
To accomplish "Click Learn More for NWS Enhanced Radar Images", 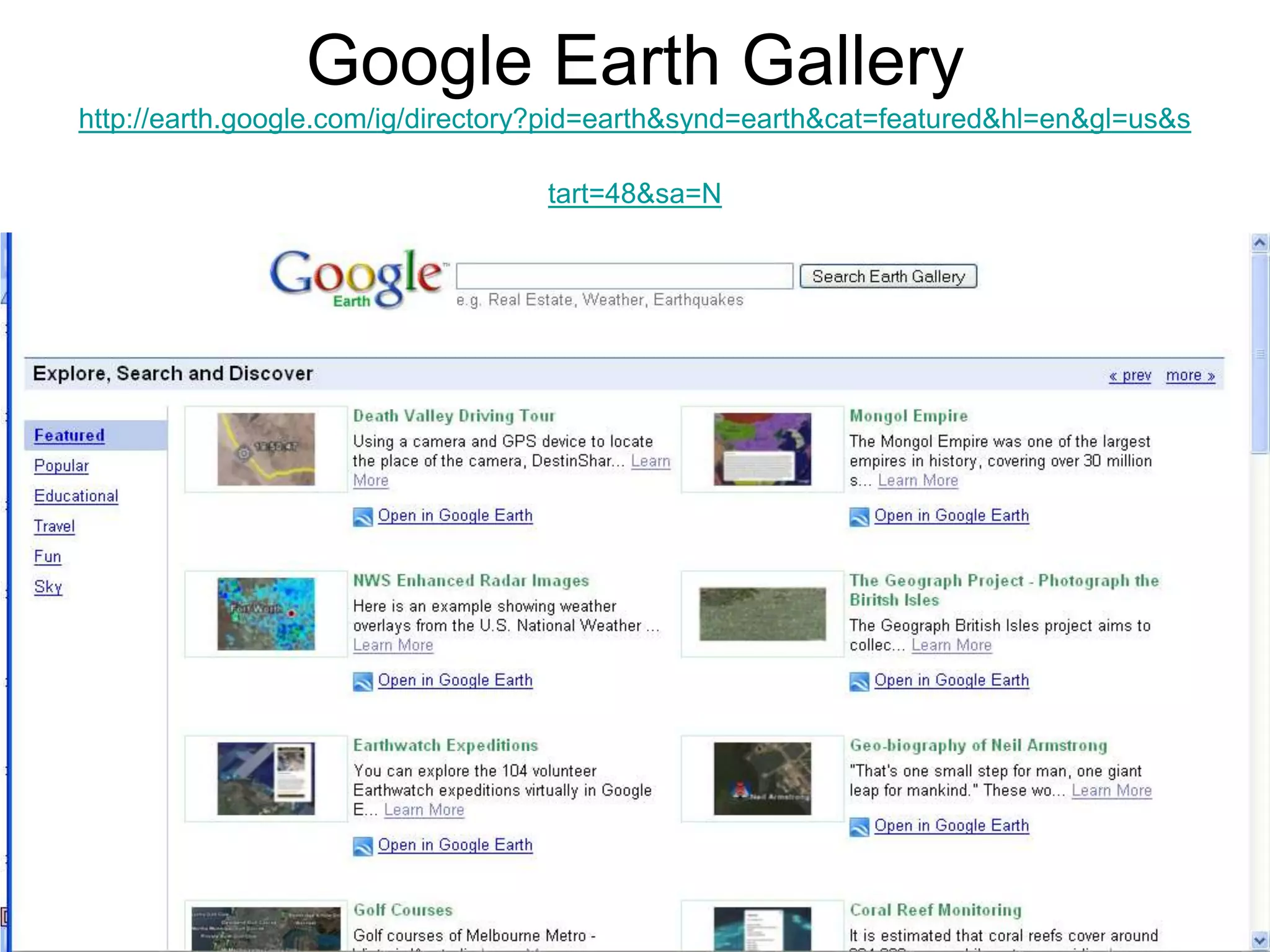I will click(393, 646).
